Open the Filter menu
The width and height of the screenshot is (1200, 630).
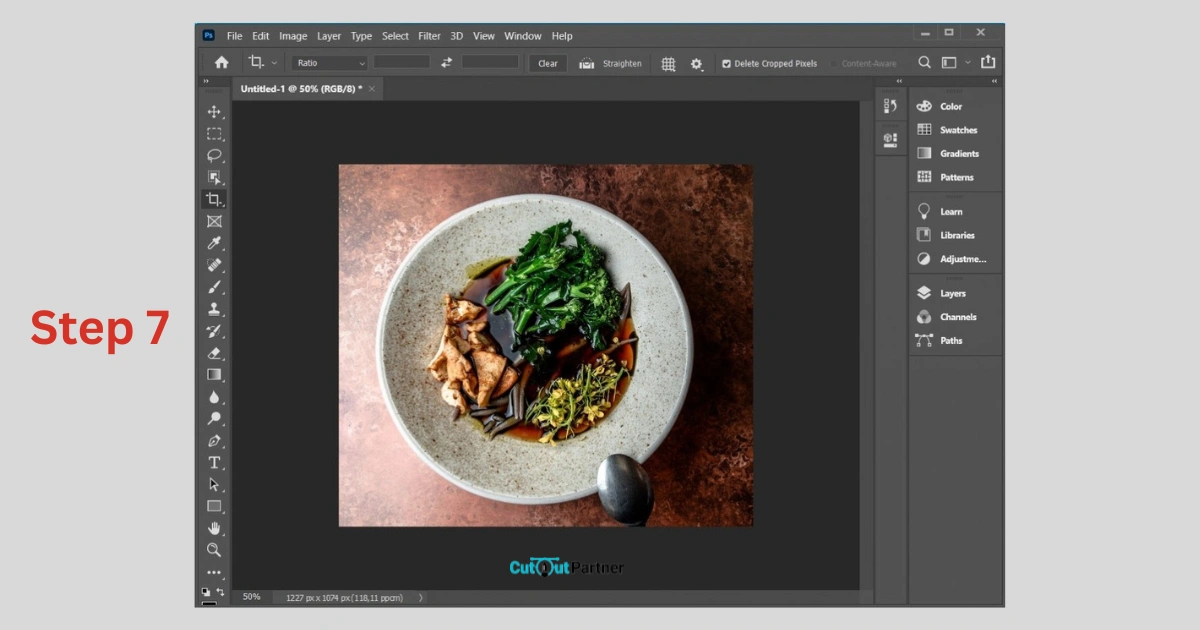429,36
